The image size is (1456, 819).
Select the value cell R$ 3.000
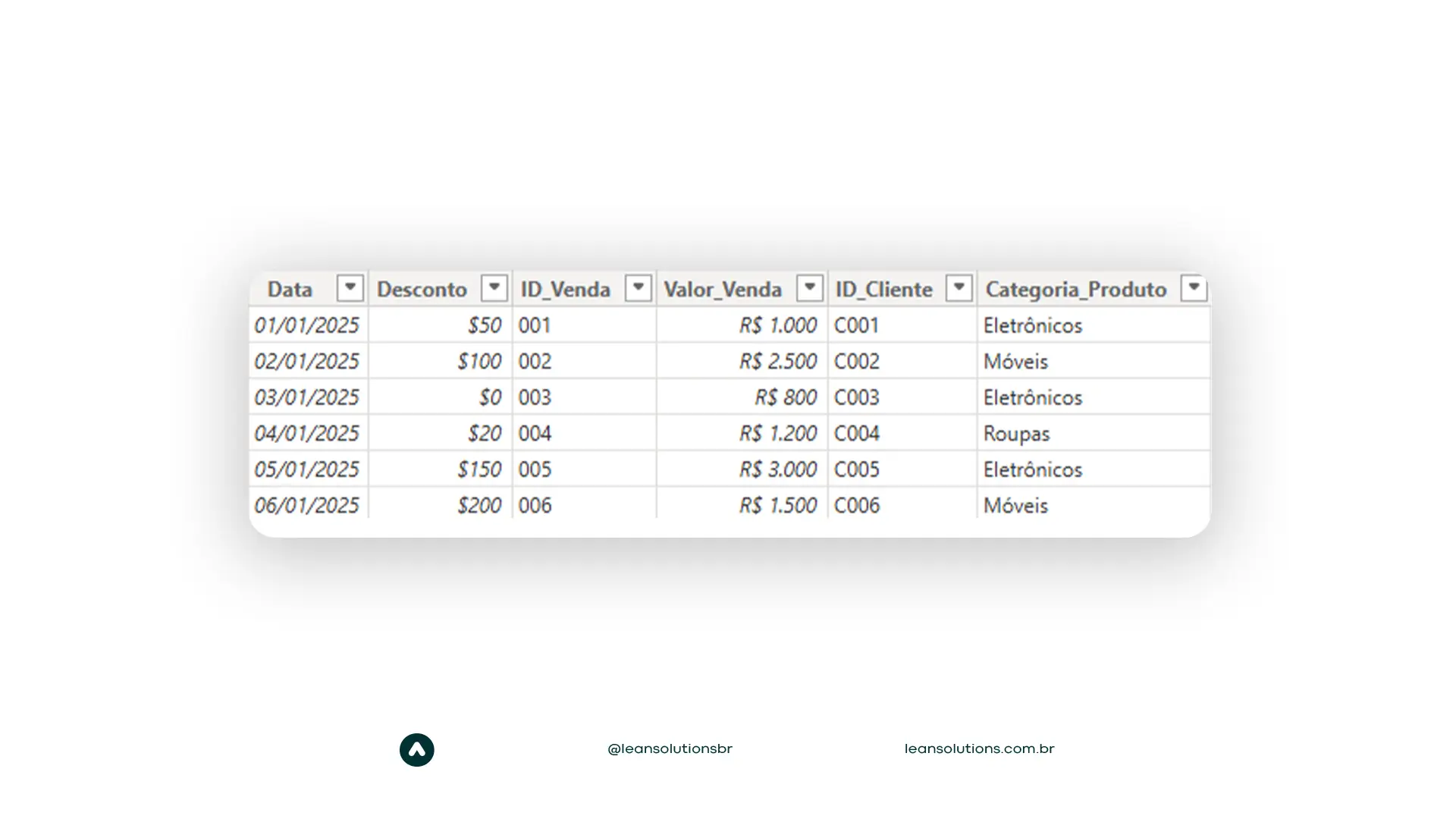(742, 469)
